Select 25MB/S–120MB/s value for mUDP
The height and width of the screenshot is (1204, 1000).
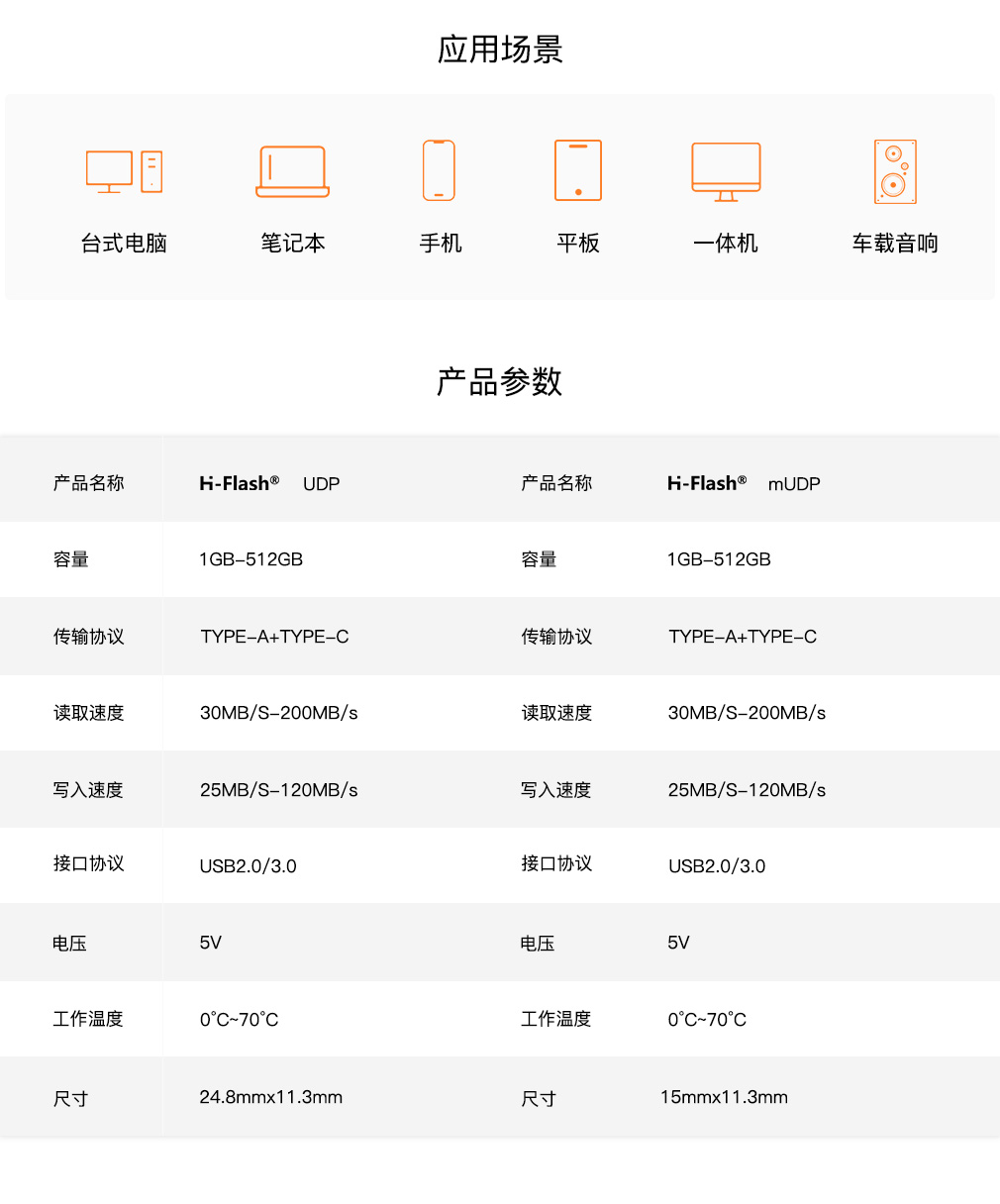(x=747, y=790)
